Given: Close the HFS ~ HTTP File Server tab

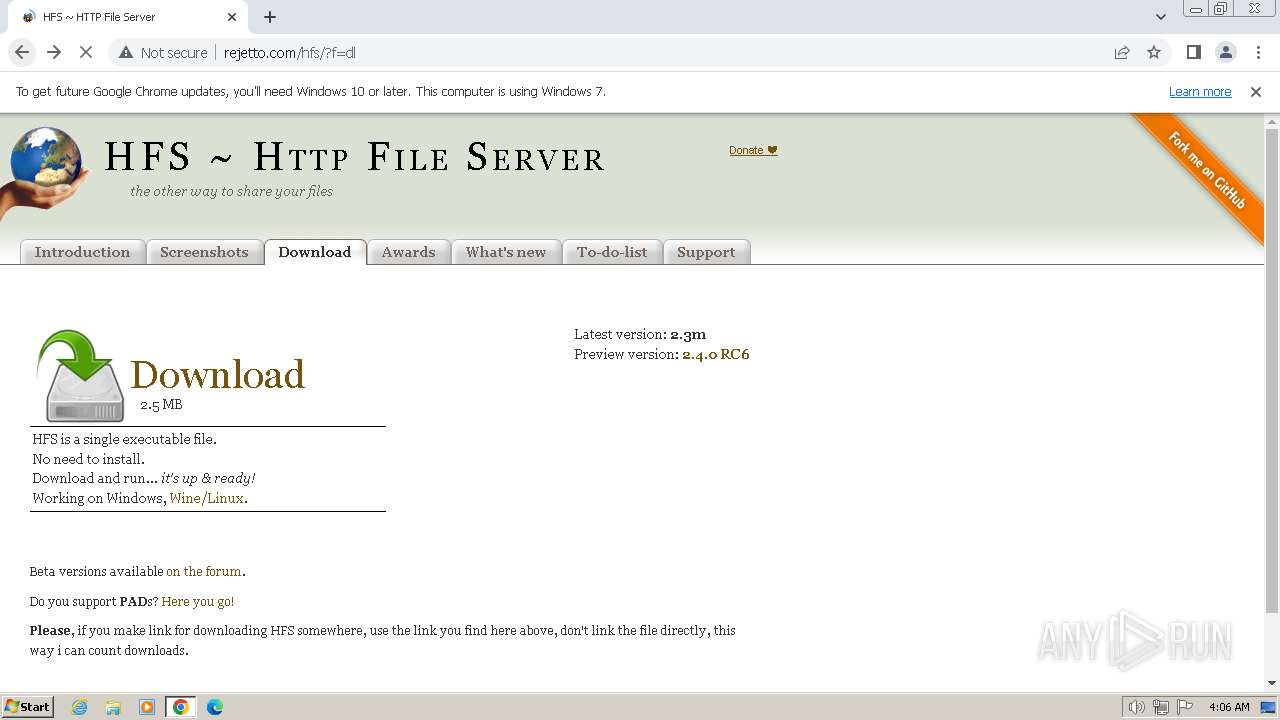Looking at the screenshot, I should coord(232,17).
